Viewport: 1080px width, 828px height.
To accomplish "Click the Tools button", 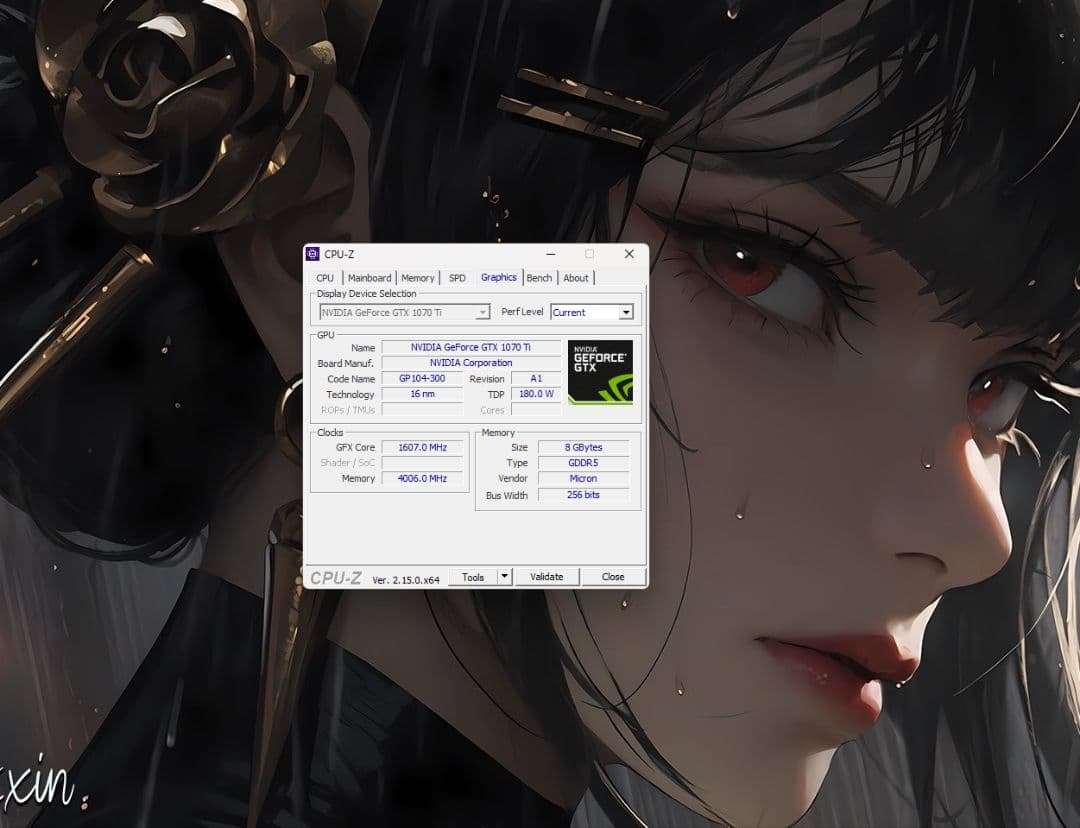I will click(x=473, y=577).
